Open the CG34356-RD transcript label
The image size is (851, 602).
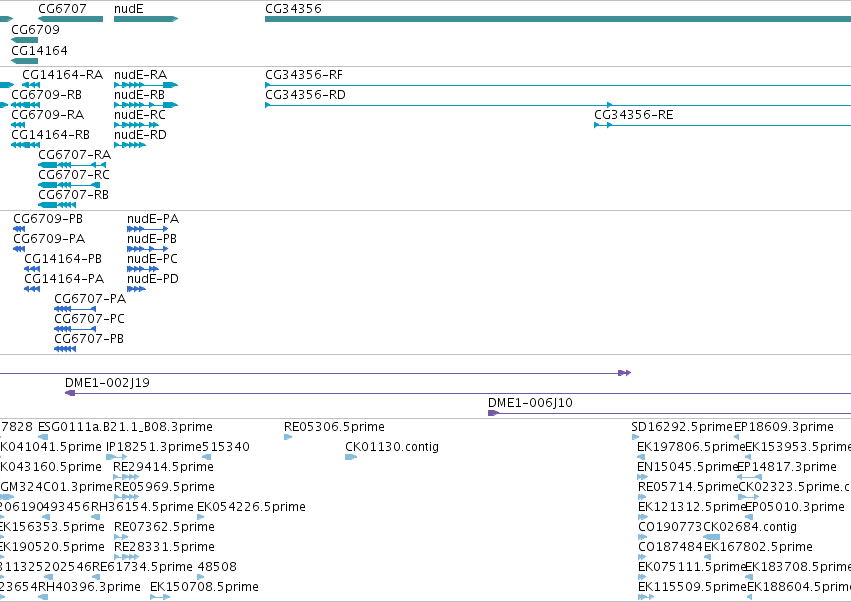point(305,94)
